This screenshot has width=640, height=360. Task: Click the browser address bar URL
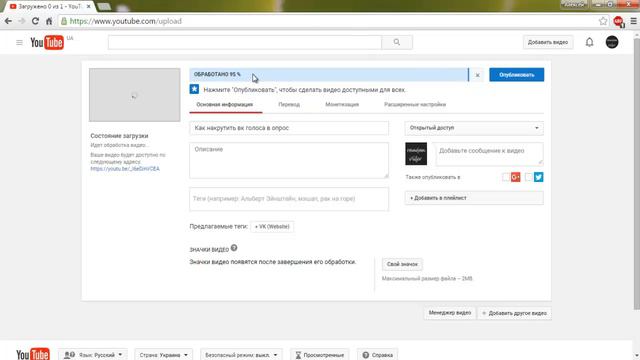point(126,21)
